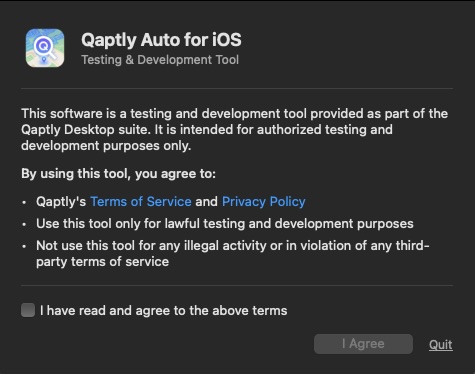Click the lawful testing purposes bullet text
Screen dimensions: 475x374
pyautogui.click(x=225, y=224)
